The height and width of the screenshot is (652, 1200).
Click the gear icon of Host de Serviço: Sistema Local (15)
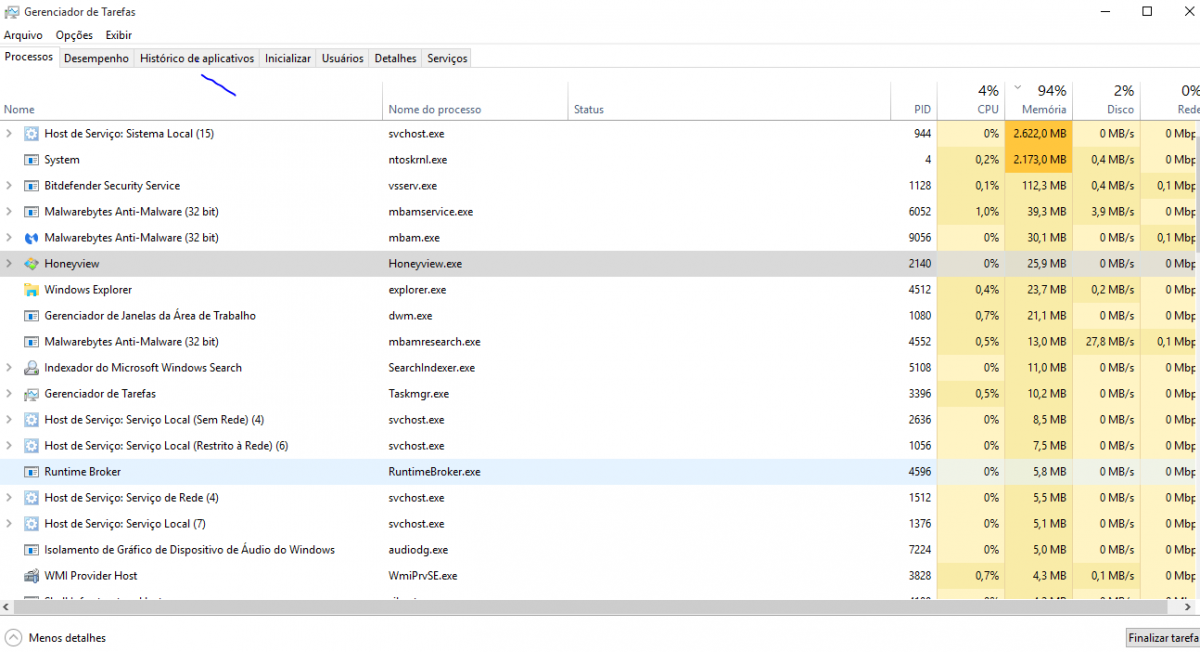click(31, 134)
